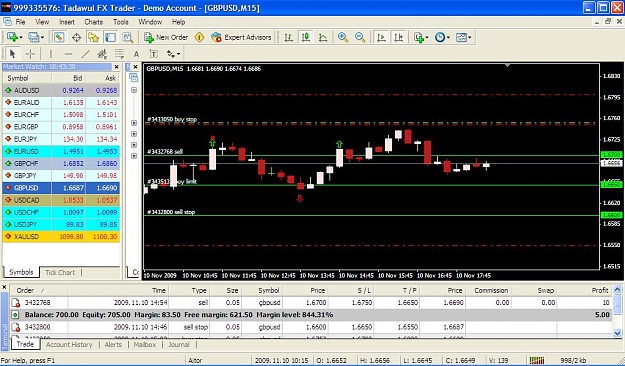This screenshot has width=625, height=366.
Task: Click the Zoom In magnifier
Action: pyautogui.click(x=343, y=37)
